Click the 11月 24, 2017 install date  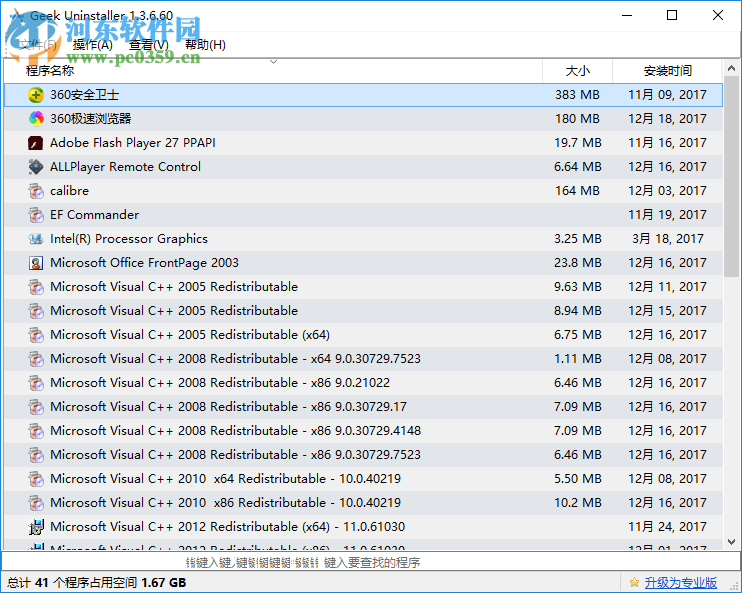[667, 527]
